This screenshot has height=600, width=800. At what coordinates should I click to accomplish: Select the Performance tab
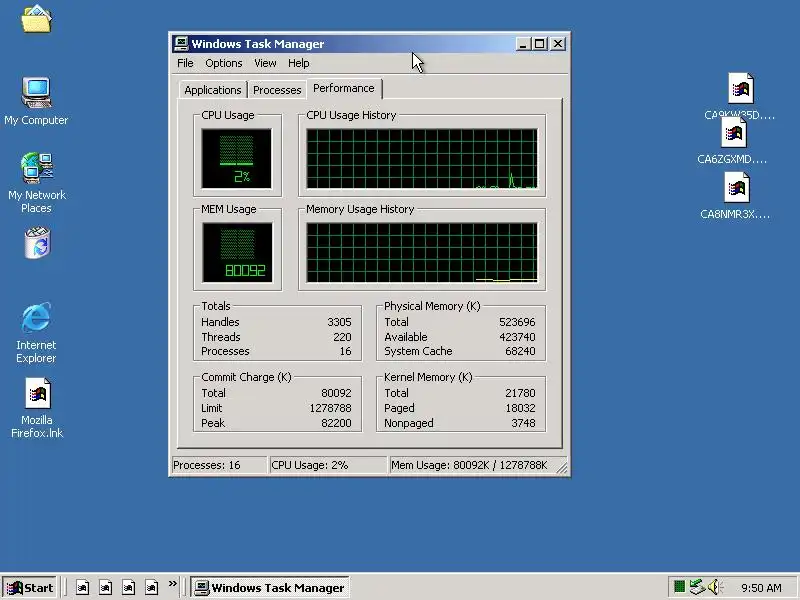(344, 88)
